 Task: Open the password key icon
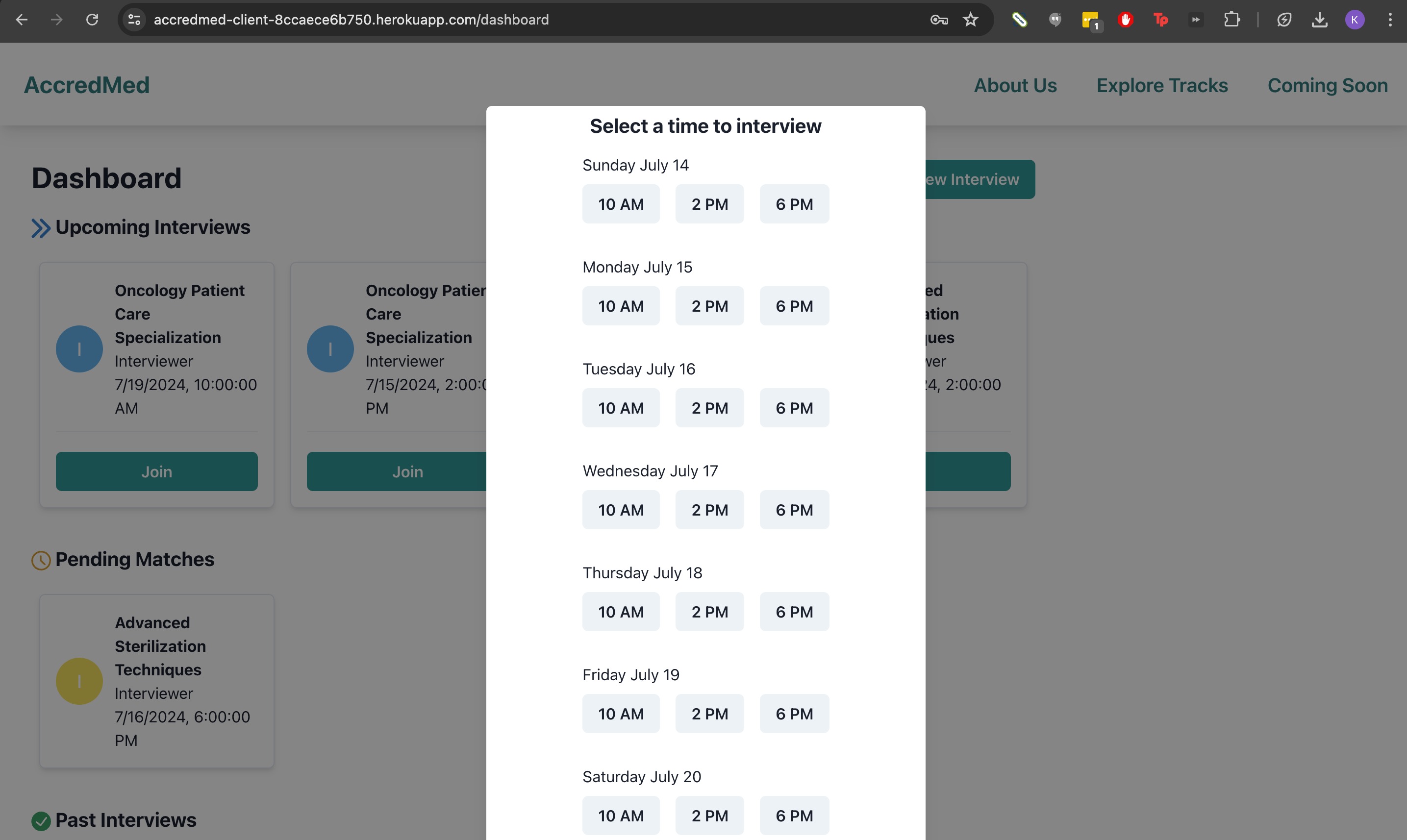click(939, 20)
